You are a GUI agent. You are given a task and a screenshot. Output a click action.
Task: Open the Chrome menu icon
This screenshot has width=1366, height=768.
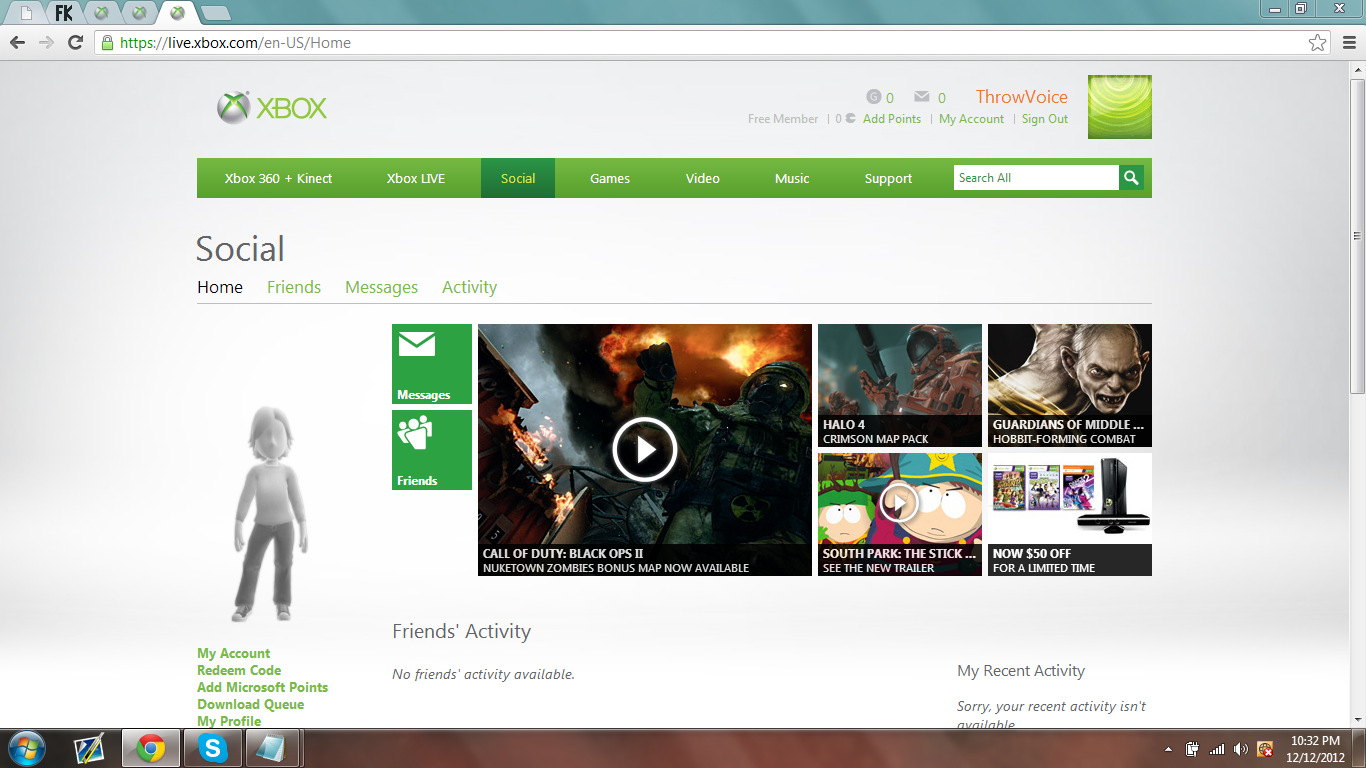point(1347,43)
